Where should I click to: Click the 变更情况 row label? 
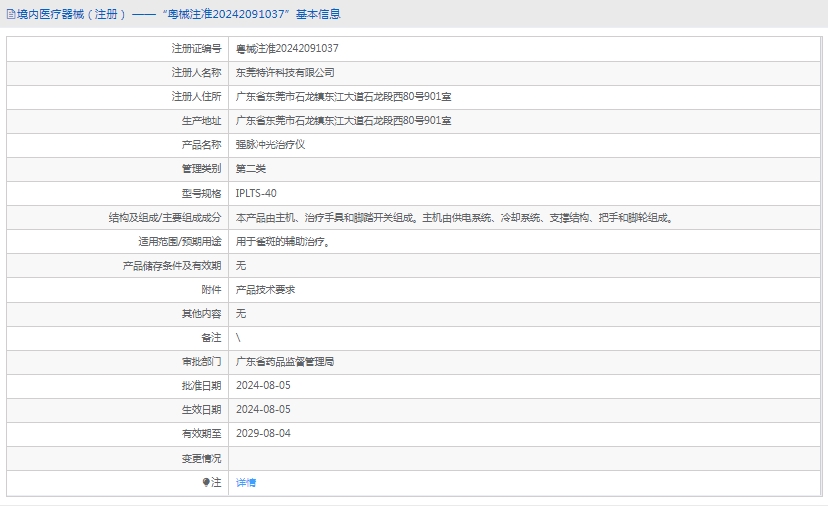200,458
